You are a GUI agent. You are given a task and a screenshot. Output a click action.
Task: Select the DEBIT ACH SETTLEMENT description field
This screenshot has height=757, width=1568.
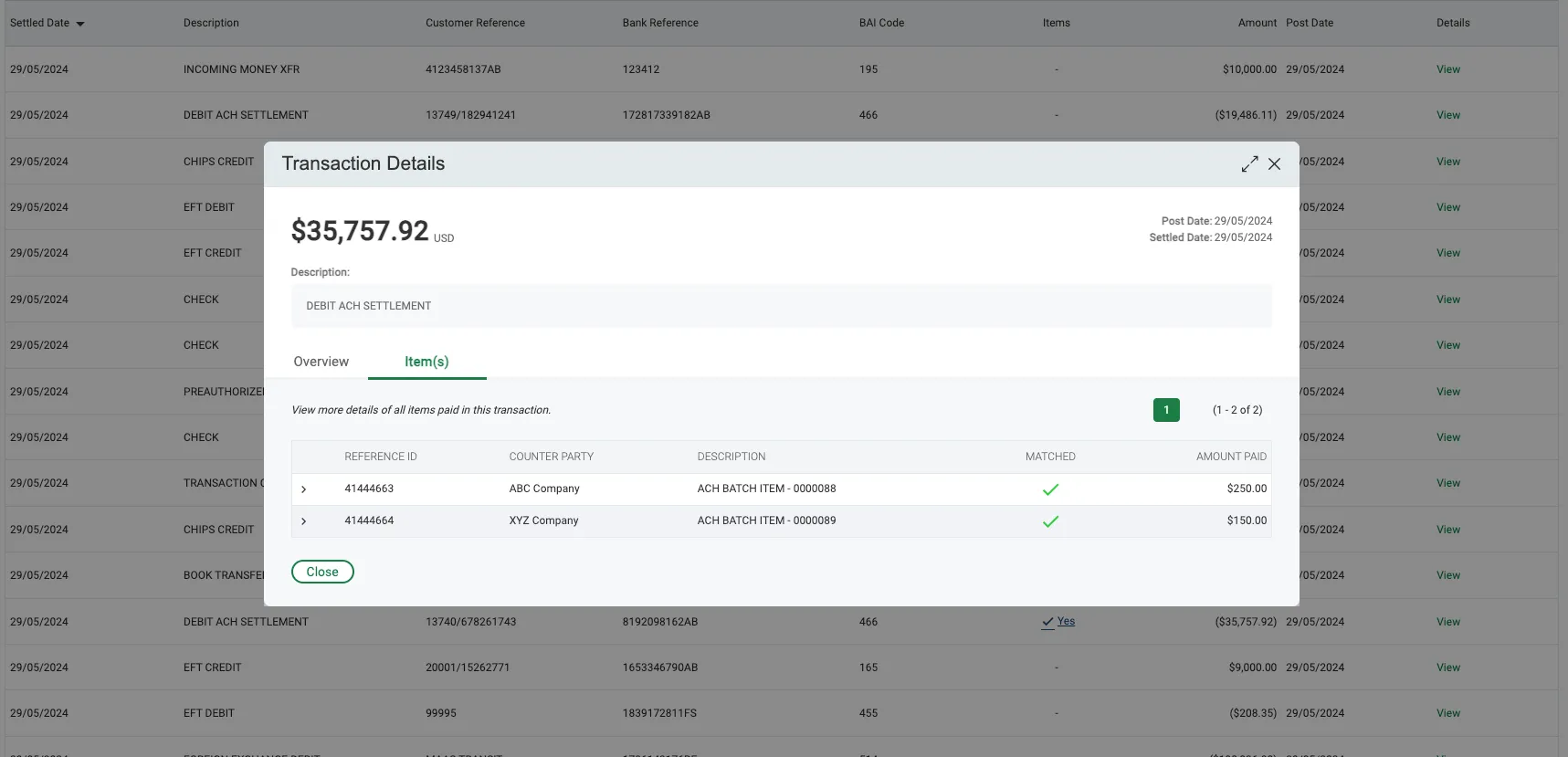pos(782,306)
